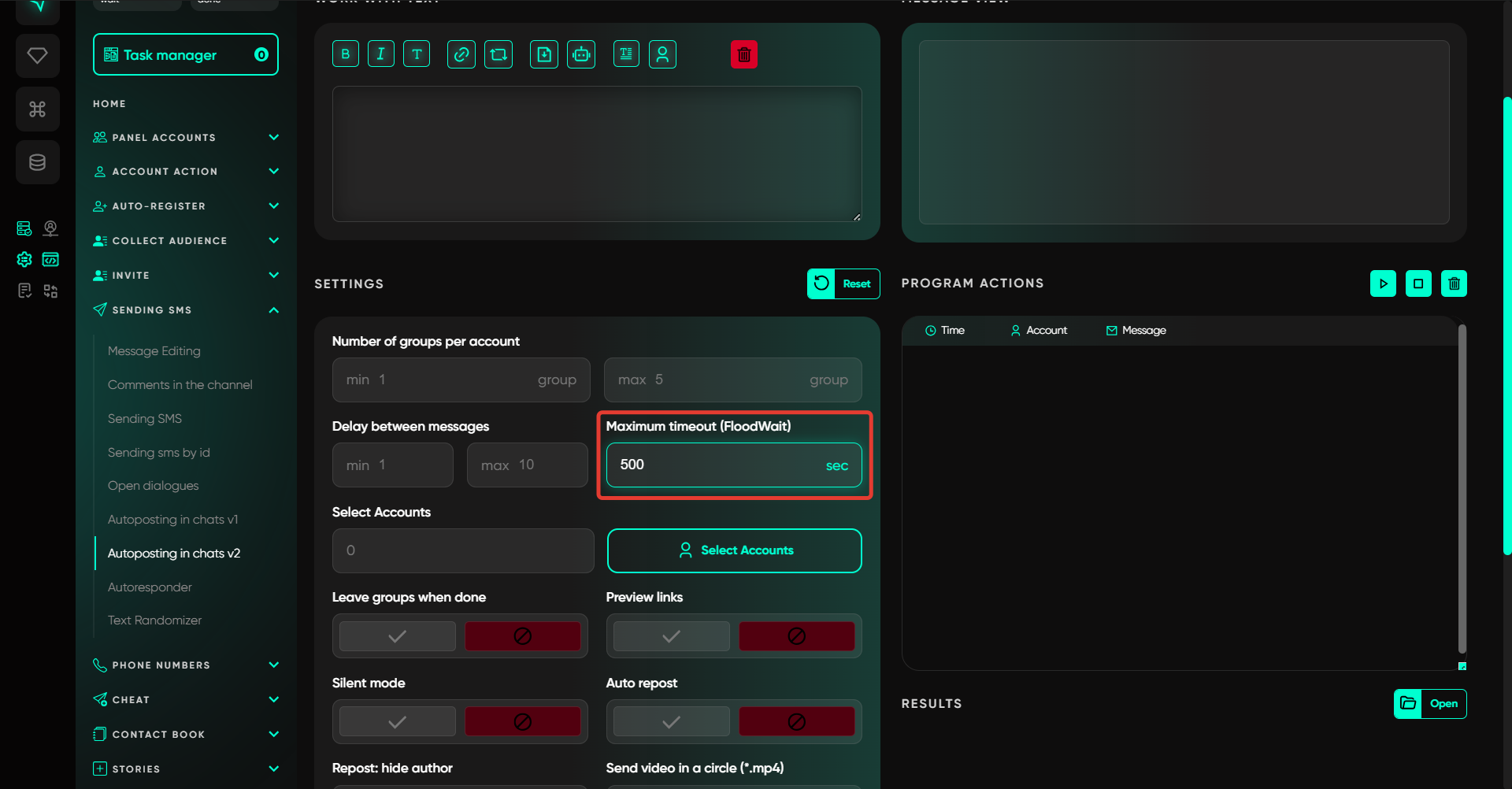Image resolution: width=1512 pixels, height=789 pixels.
Task: Disable Preview links with red option
Action: click(x=796, y=636)
